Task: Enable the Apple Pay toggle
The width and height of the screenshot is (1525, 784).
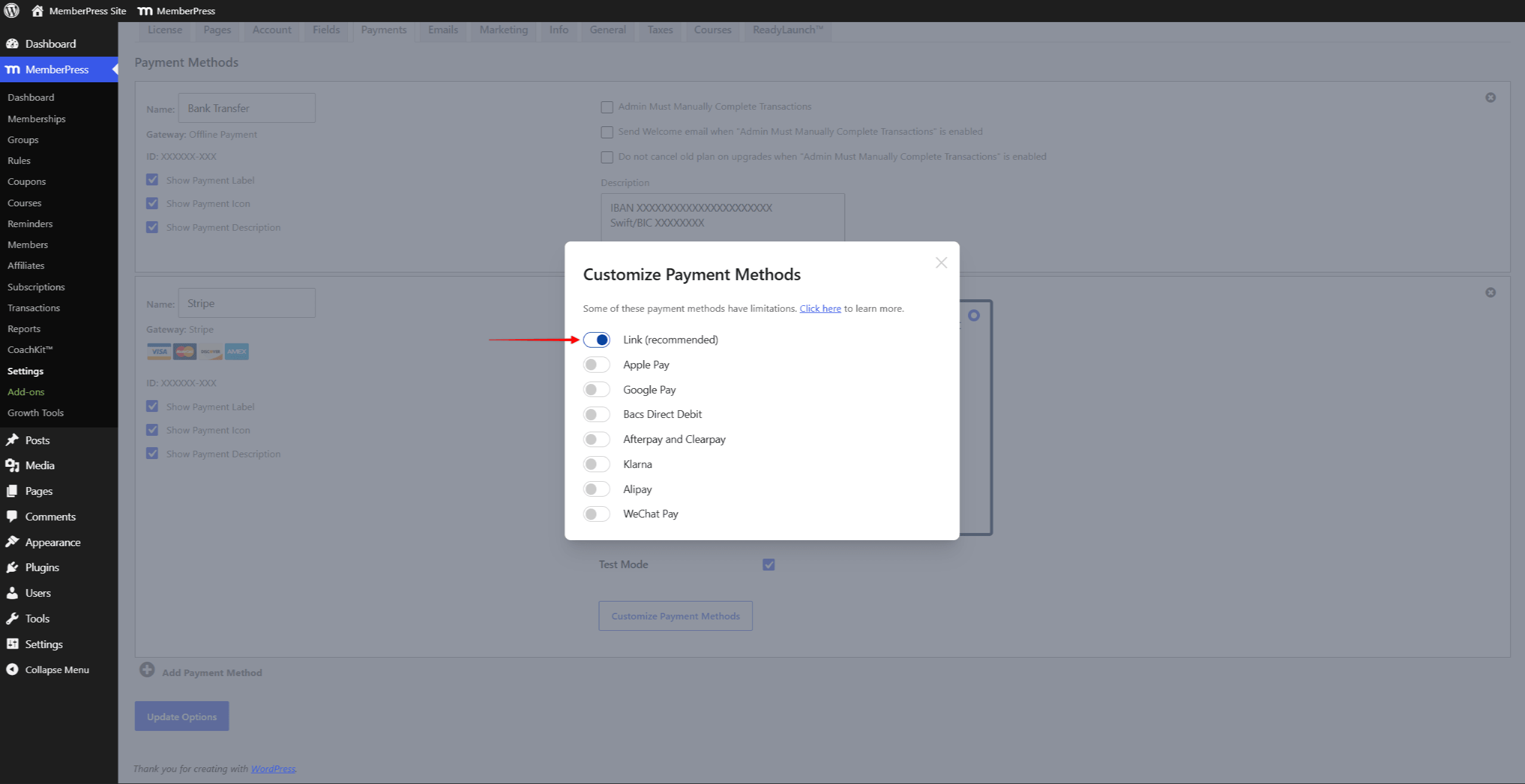Action: 596,364
